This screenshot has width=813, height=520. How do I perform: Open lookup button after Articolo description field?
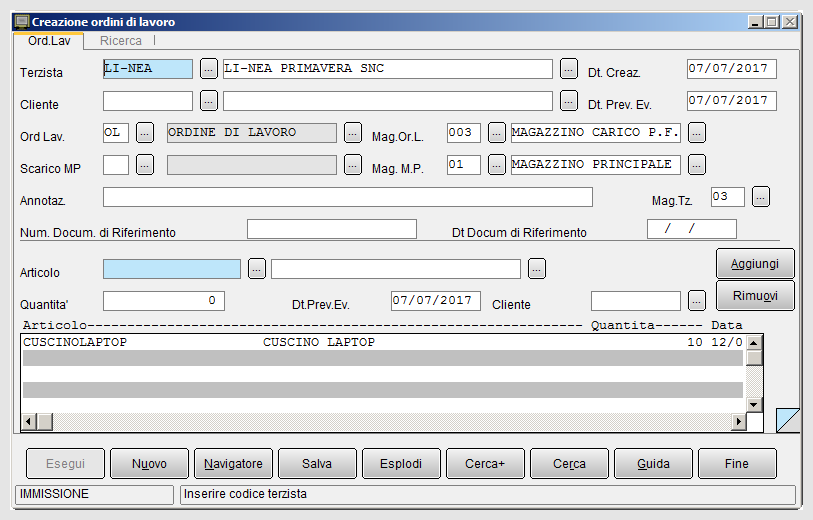click(537, 269)
